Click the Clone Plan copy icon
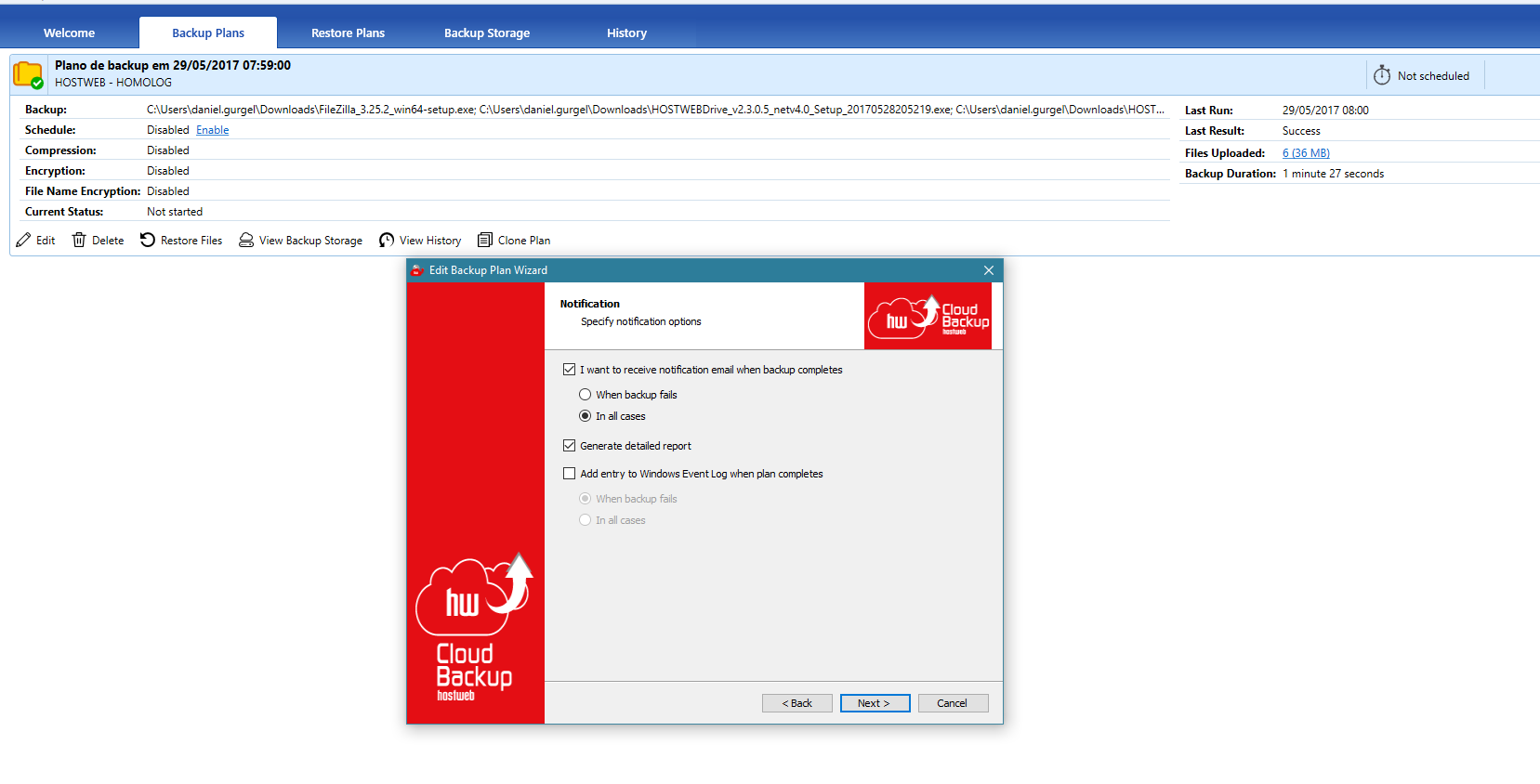The width and height of the screenshot is (1540, 784). (x=485, y=240)
